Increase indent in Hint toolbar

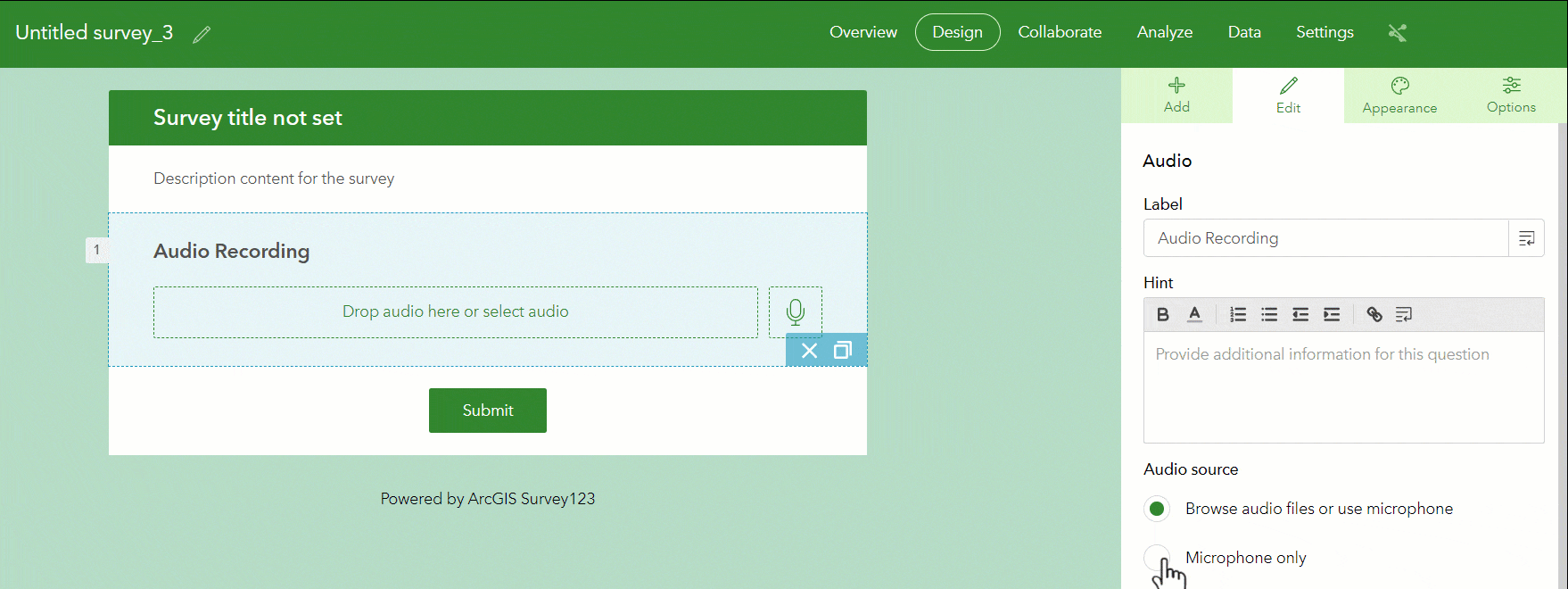pyautogui.click(x=1331, y=314)
